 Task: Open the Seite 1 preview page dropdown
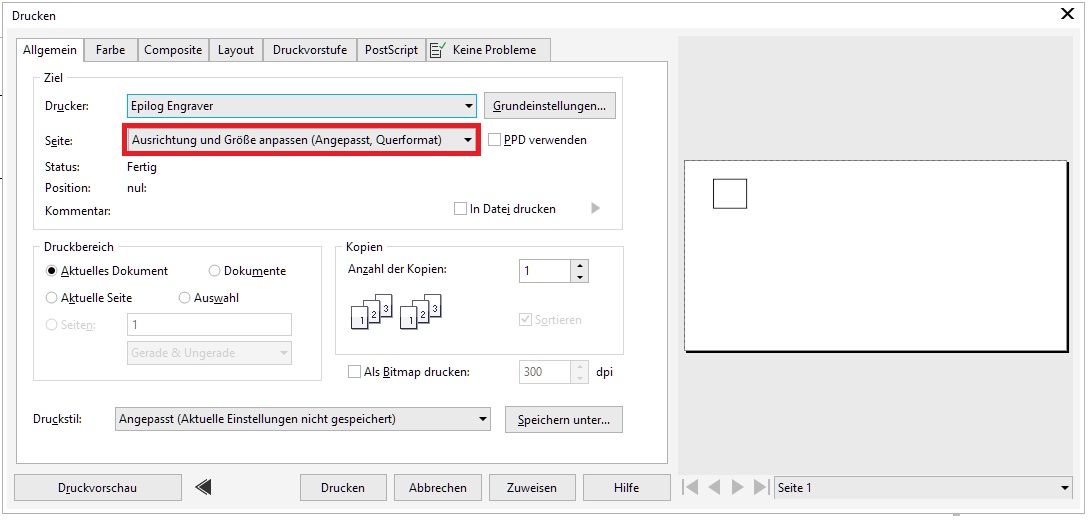(x=924, y=488)
